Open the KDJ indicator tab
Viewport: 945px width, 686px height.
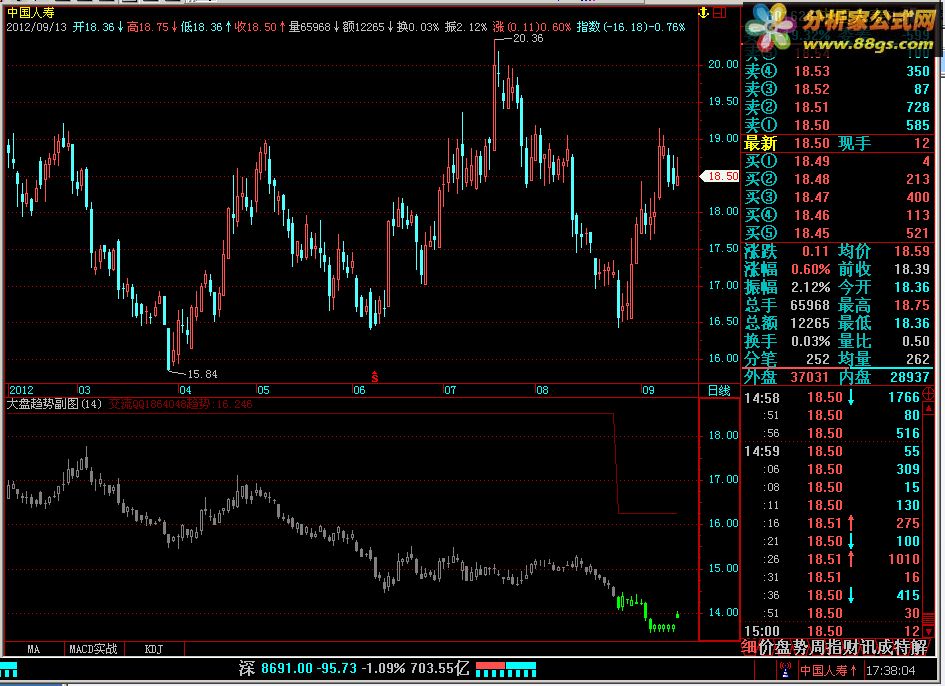[154, 649]
